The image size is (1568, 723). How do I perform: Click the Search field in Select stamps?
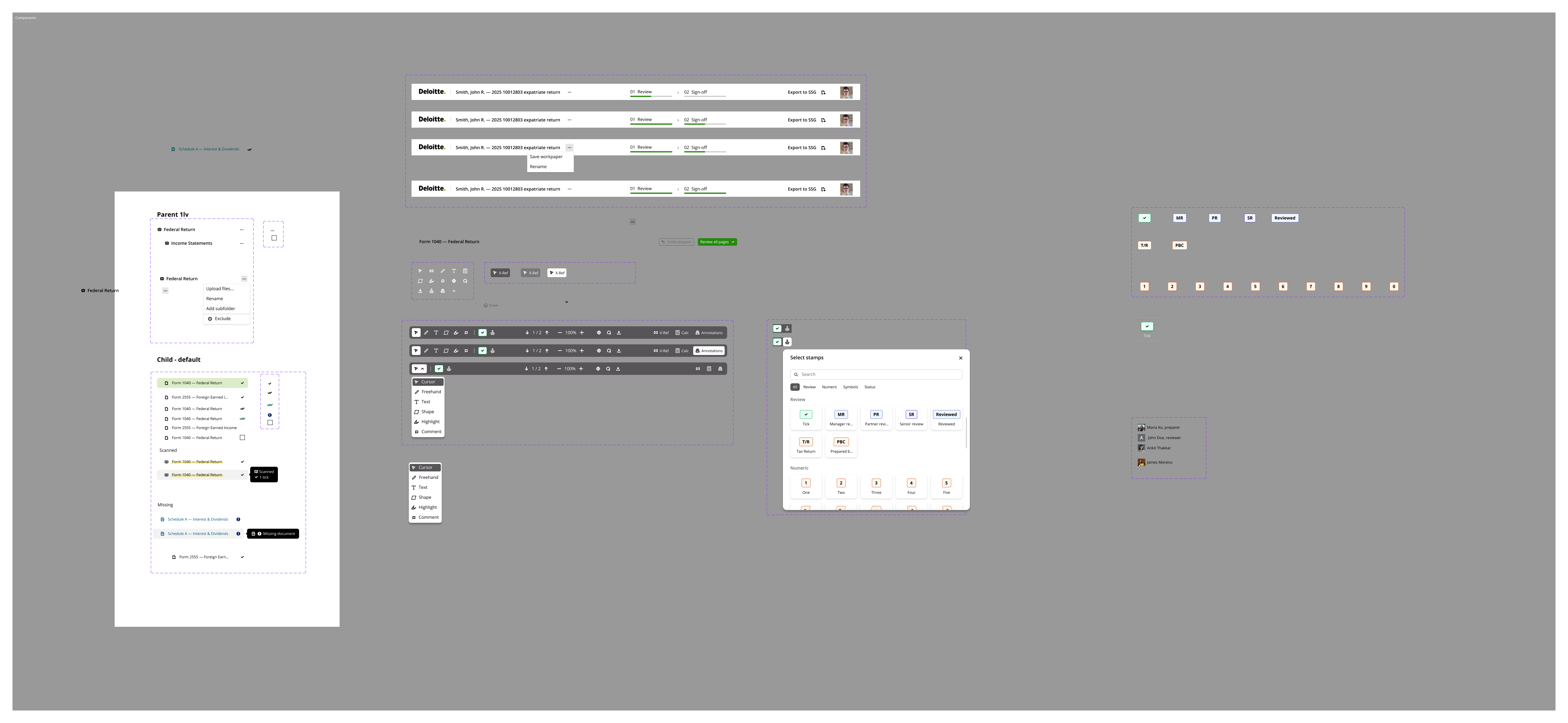[876, 374]
